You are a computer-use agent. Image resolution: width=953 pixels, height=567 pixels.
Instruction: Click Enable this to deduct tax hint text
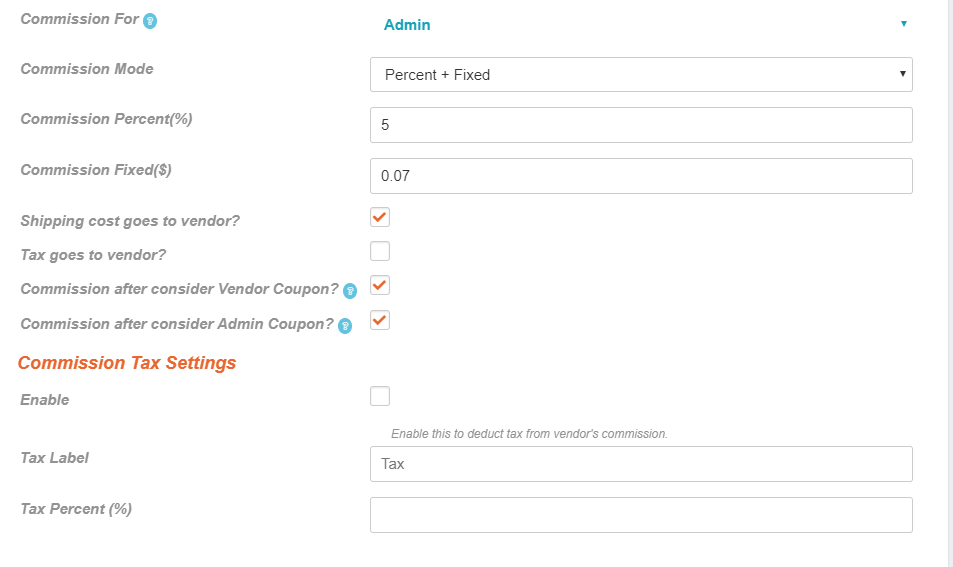pyautogui.click(x=529, y=434)
